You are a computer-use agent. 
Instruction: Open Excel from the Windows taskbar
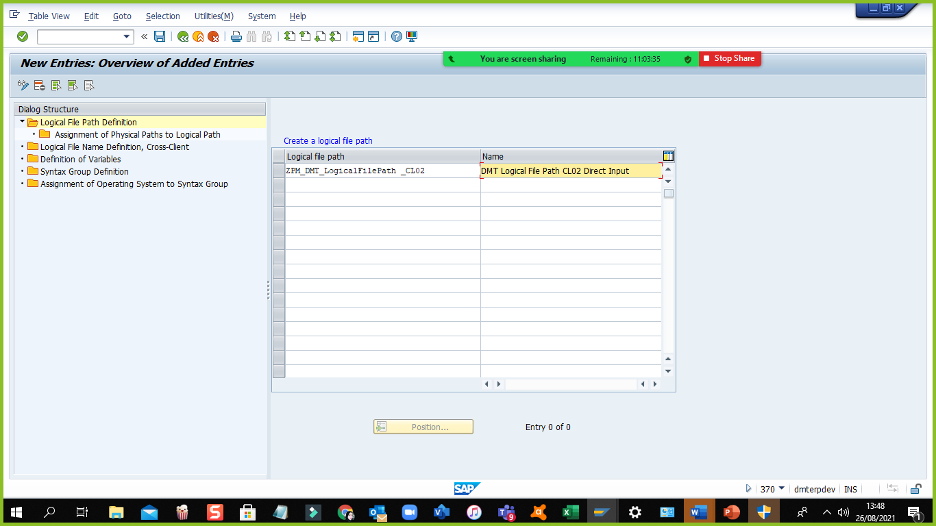coord(568,512)
